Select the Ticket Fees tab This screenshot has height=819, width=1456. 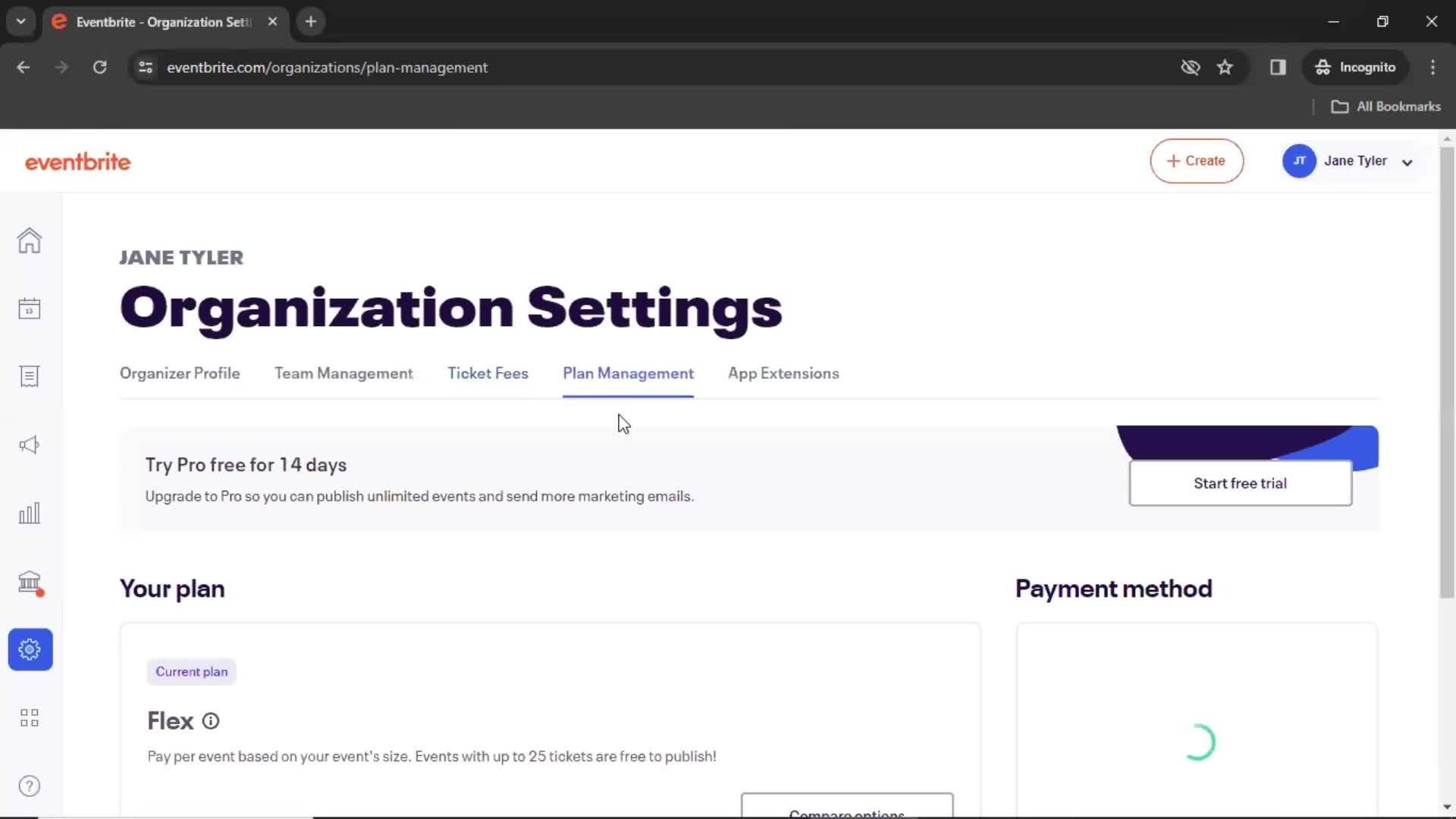point(488,373)
